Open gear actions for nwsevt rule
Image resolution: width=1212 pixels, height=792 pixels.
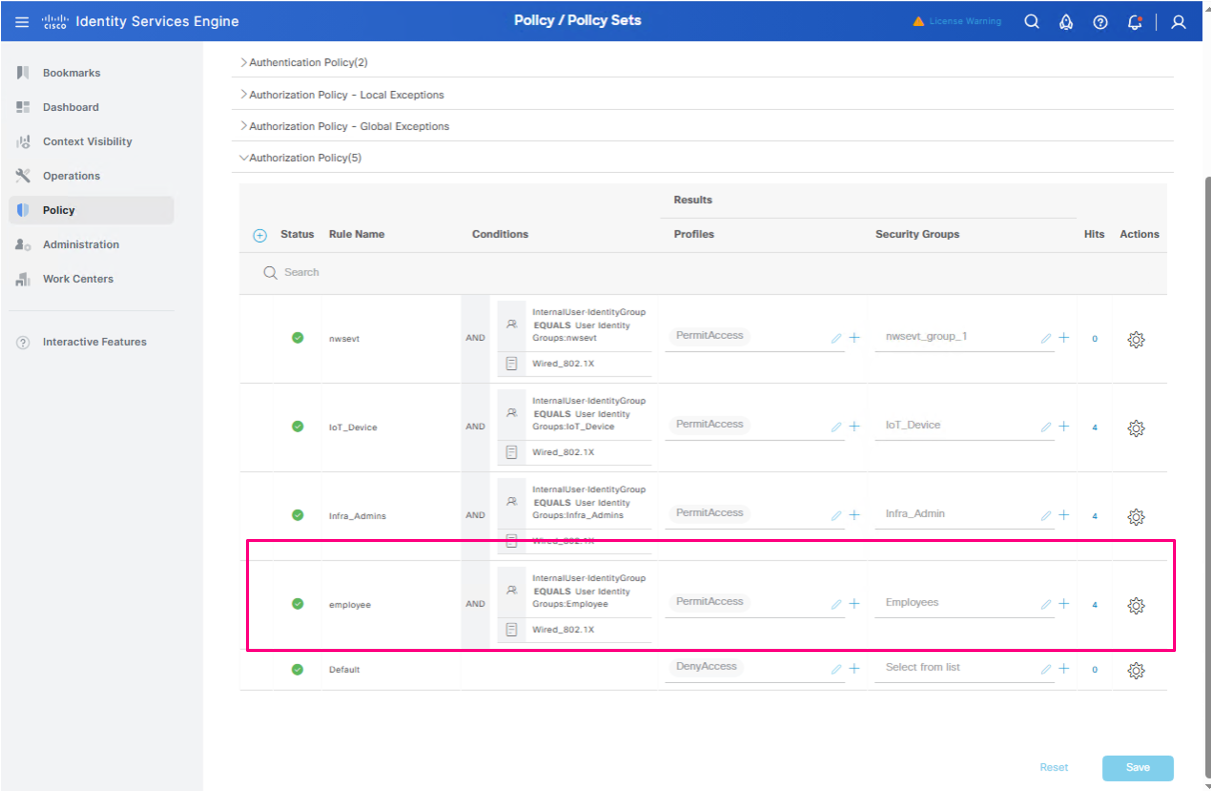[1136, 339]
